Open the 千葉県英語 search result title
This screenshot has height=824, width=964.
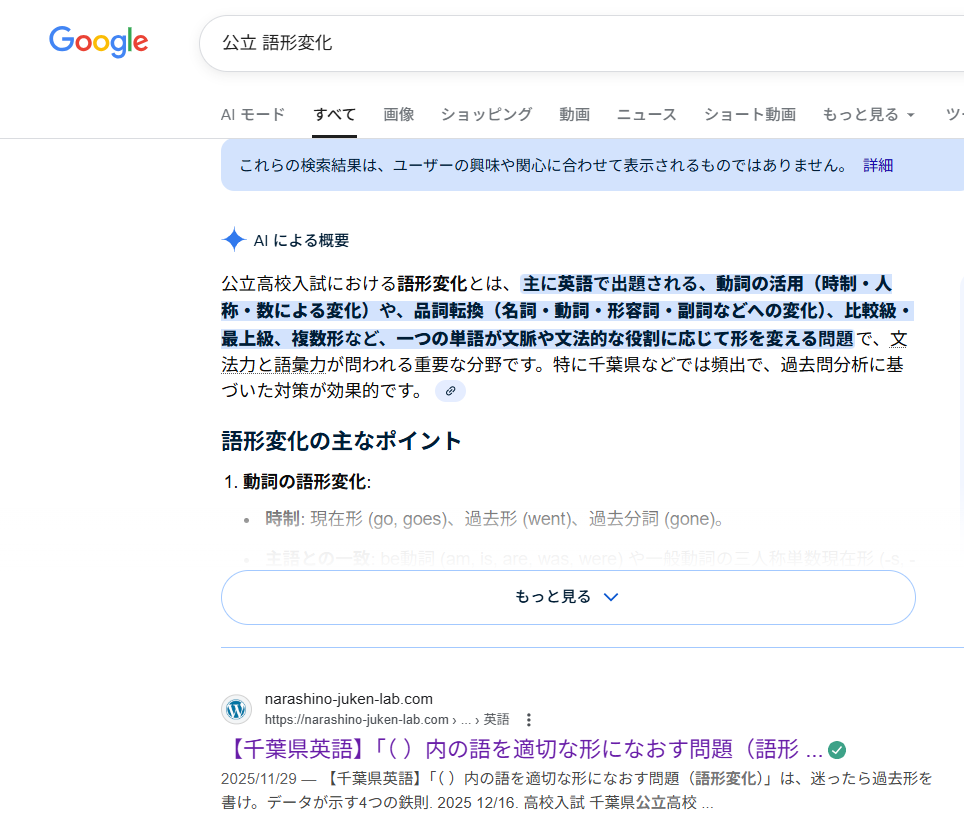coord(522,750)
